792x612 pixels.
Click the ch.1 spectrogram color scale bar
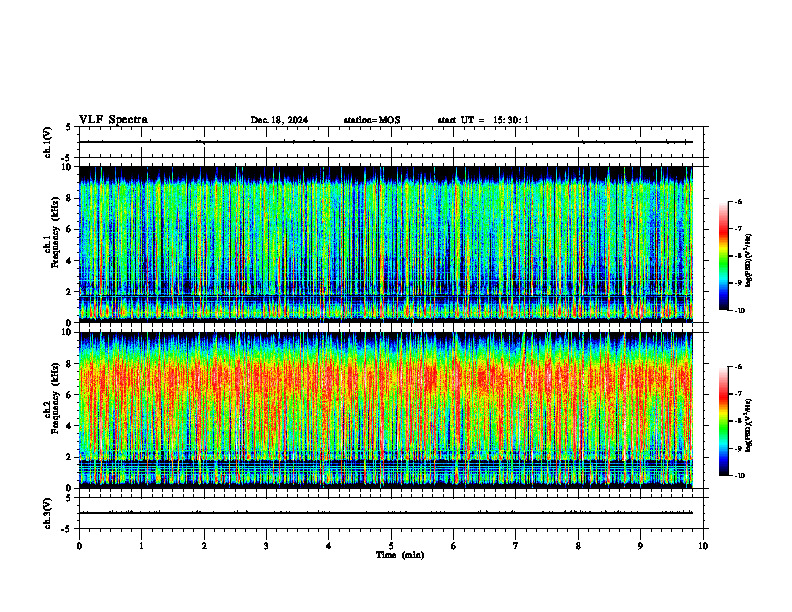(x=723, y=256)
